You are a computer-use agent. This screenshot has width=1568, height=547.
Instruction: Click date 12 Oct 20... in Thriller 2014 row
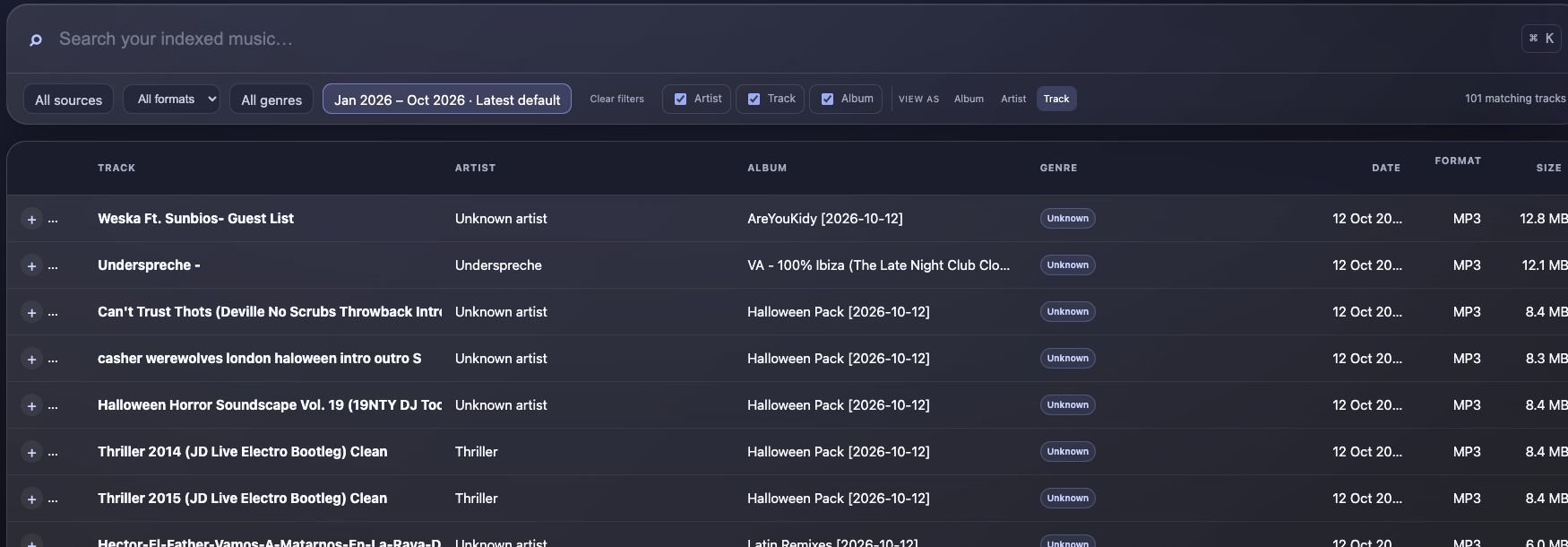1367,451
